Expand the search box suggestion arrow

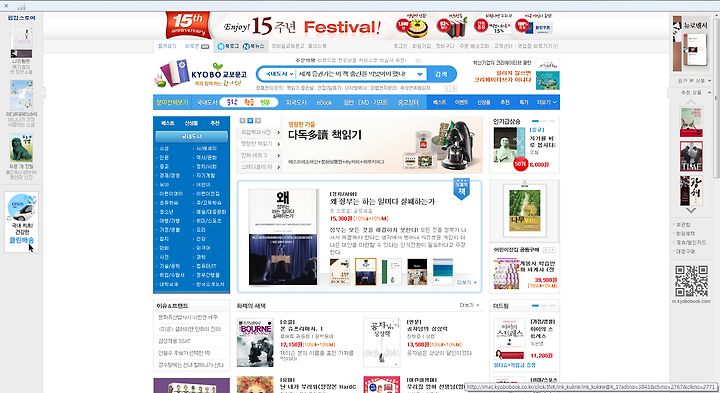[420, 74]
